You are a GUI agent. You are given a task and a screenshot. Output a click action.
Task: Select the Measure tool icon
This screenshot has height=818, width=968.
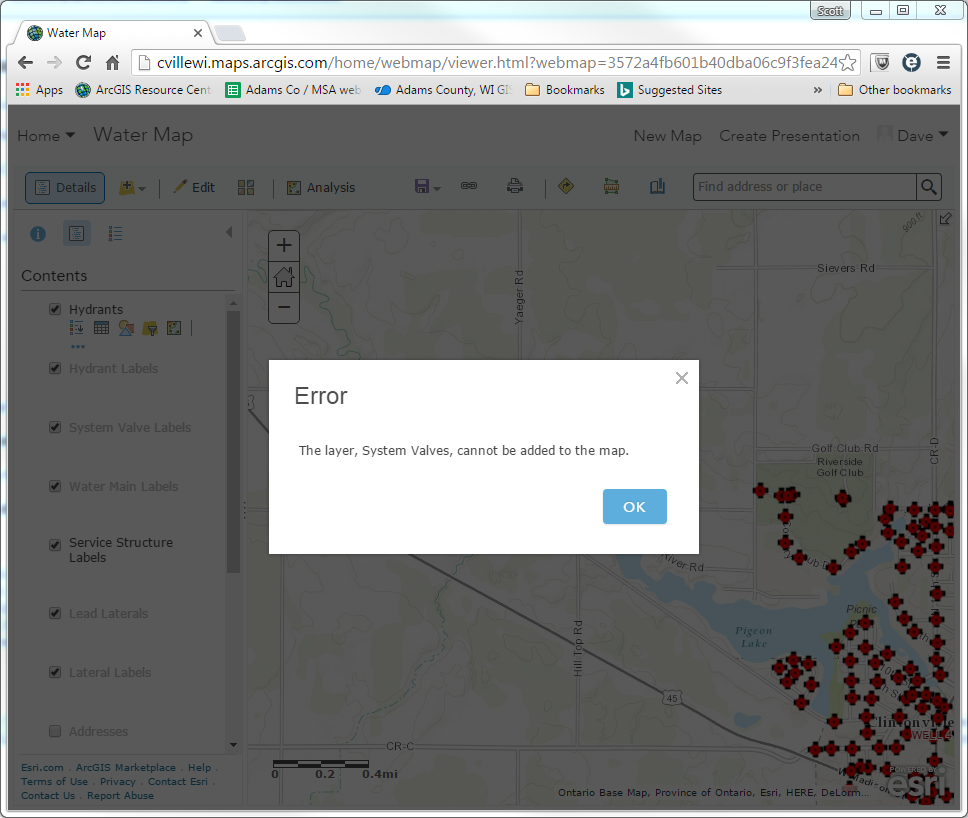(x=611, y=186)
